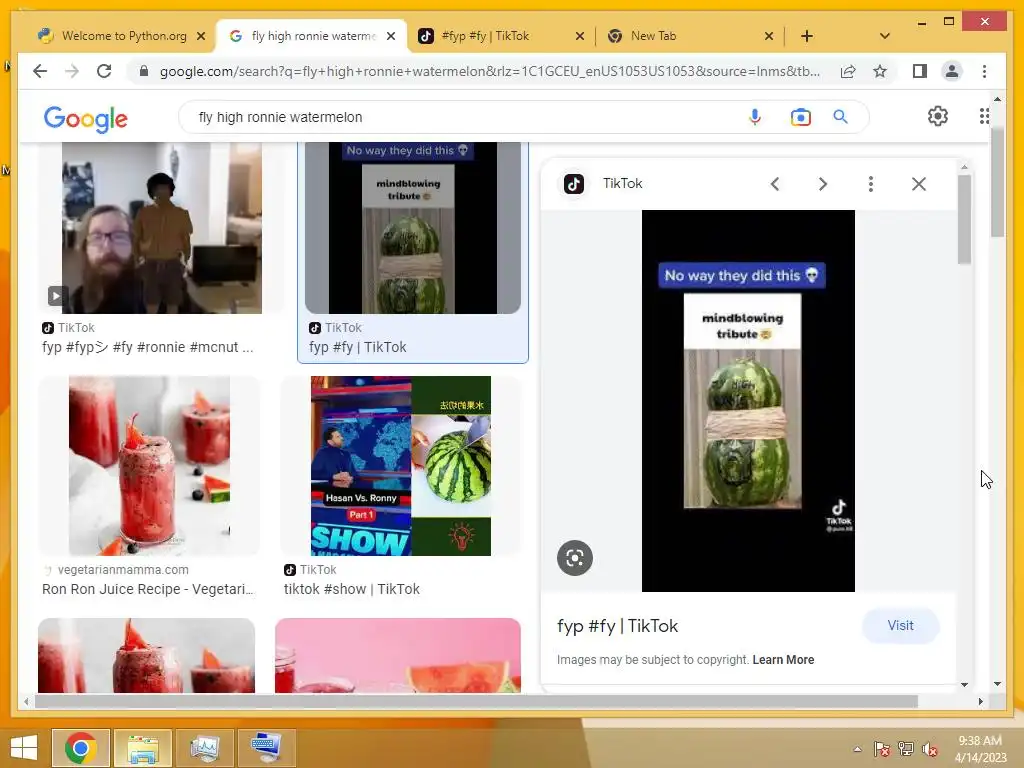Close the Python.org tab
1024x768 pixels.
[201, 36]
